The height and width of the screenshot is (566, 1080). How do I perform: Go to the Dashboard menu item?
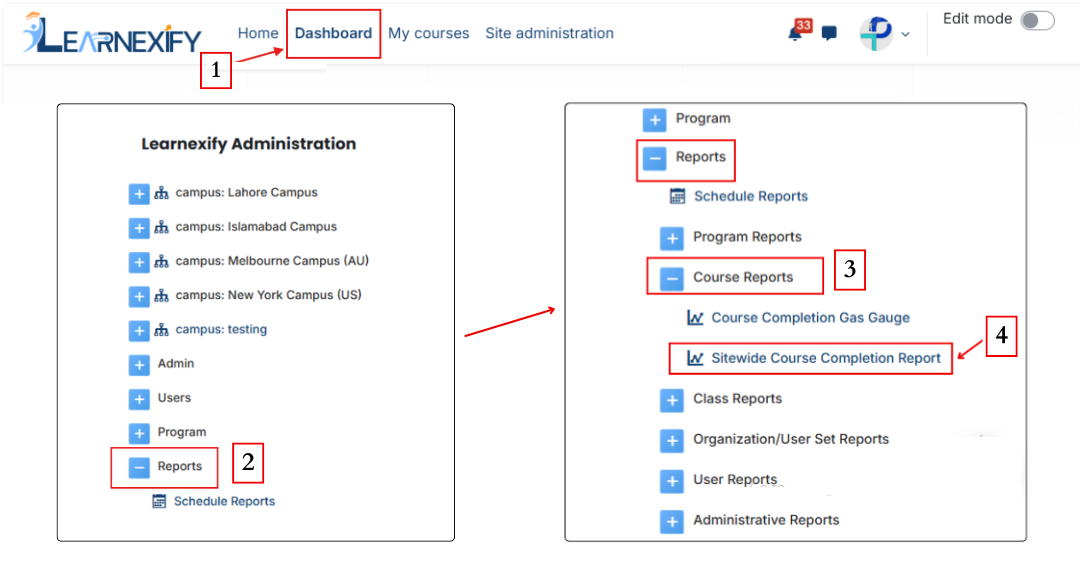pyautogui.click(x=333, y=33)
